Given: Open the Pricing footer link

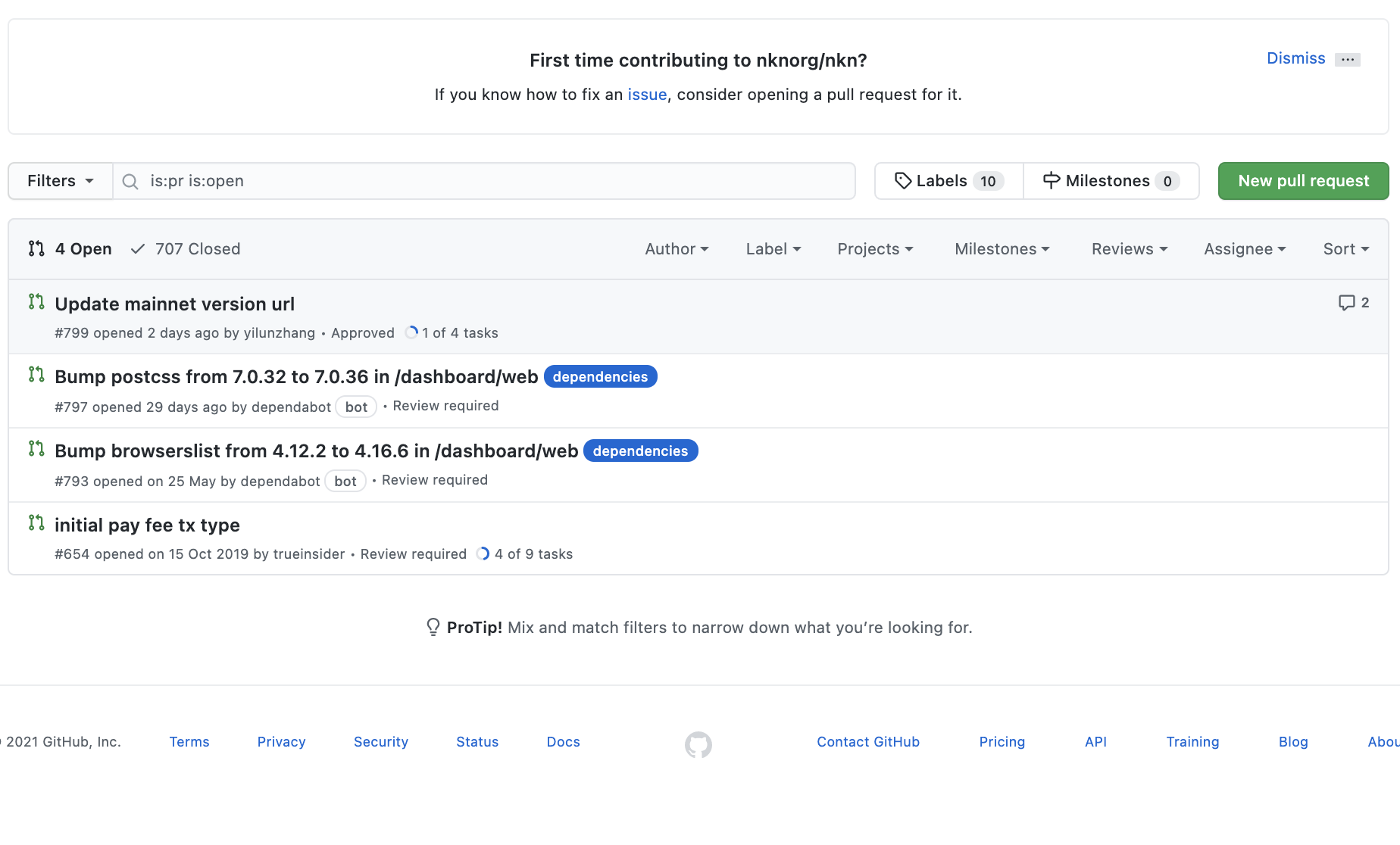Looking at the screenshot, I should [x=1002, y=742].
